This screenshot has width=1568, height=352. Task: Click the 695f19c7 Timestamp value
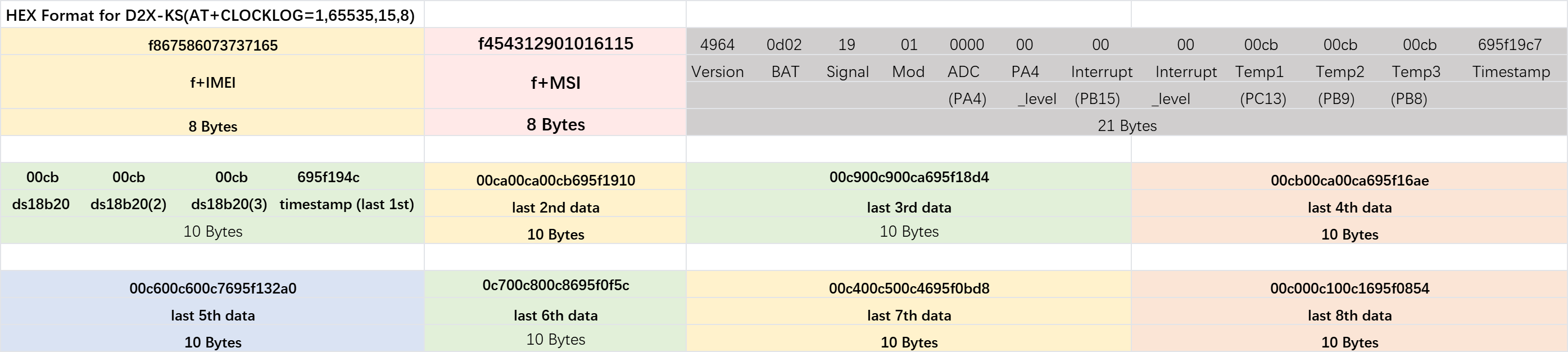point(1510,44)
